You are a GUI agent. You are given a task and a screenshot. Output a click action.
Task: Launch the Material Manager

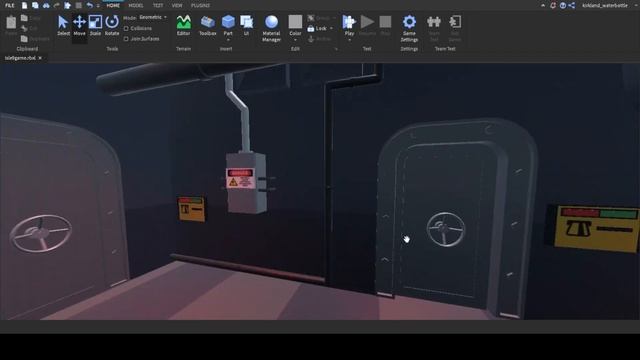(x=271, y=28)
